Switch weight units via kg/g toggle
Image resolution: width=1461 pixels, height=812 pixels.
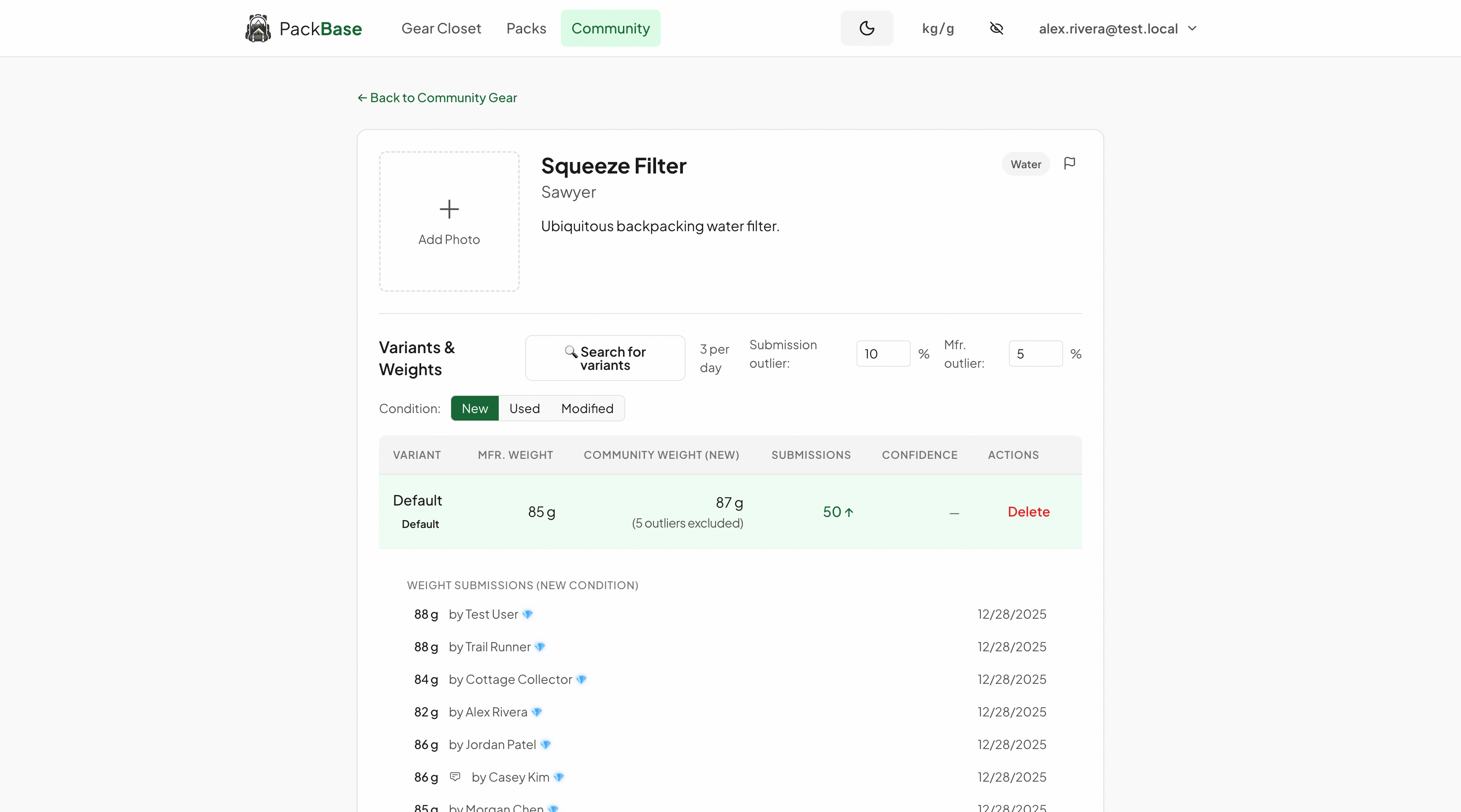pyautogui.click(x=938, y=28)
